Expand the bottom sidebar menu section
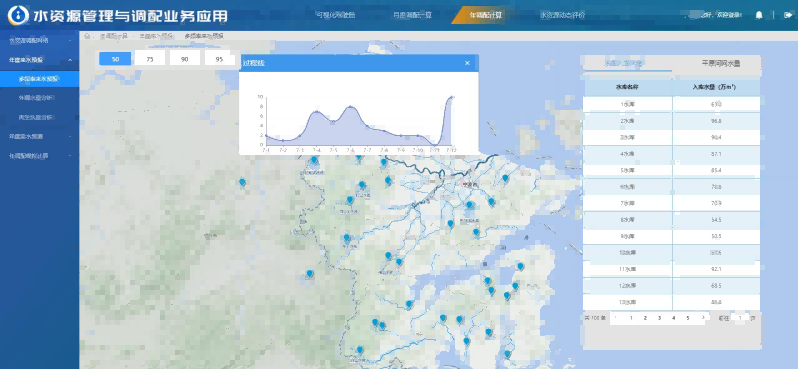 click(x=70, y=156)
